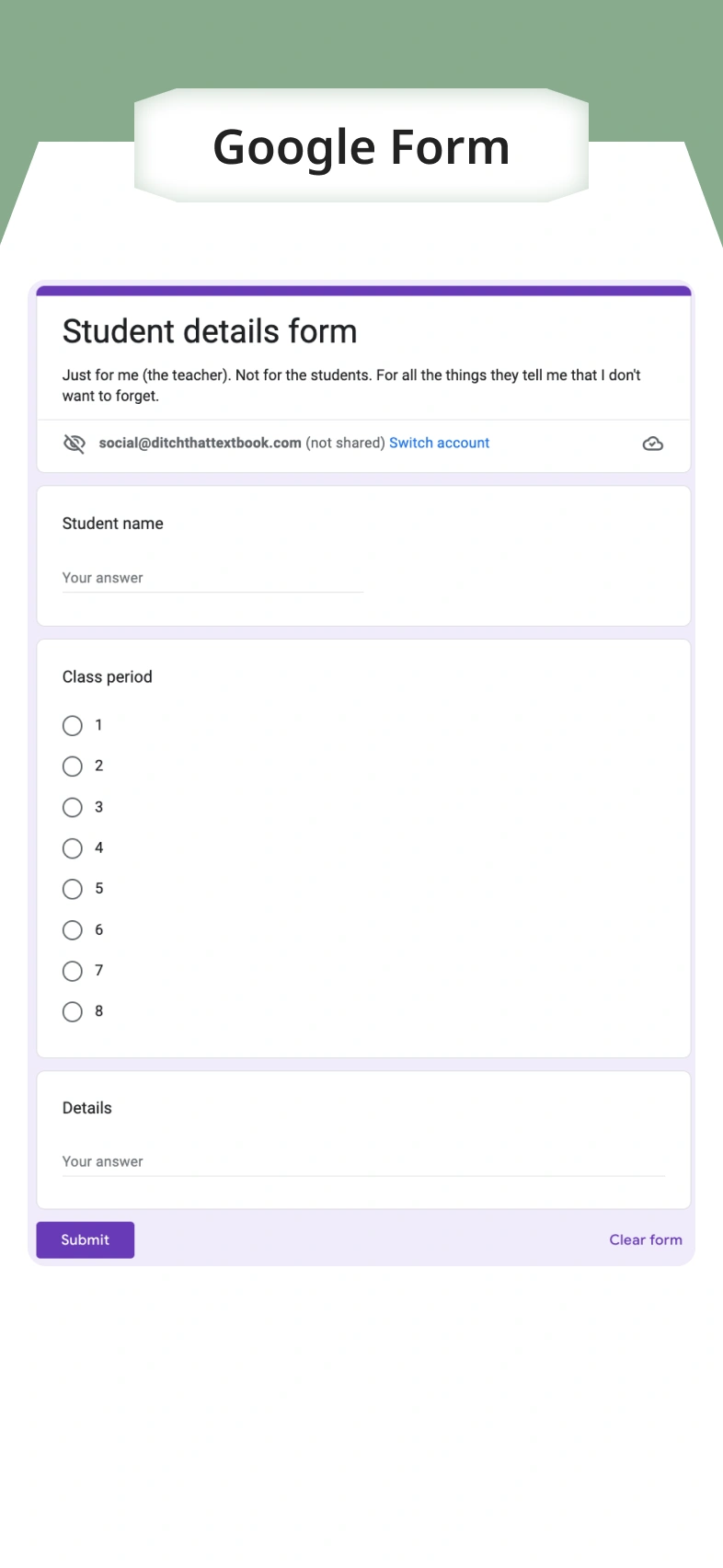
Task: Click the Class period question label
Action: click(108, 676)
